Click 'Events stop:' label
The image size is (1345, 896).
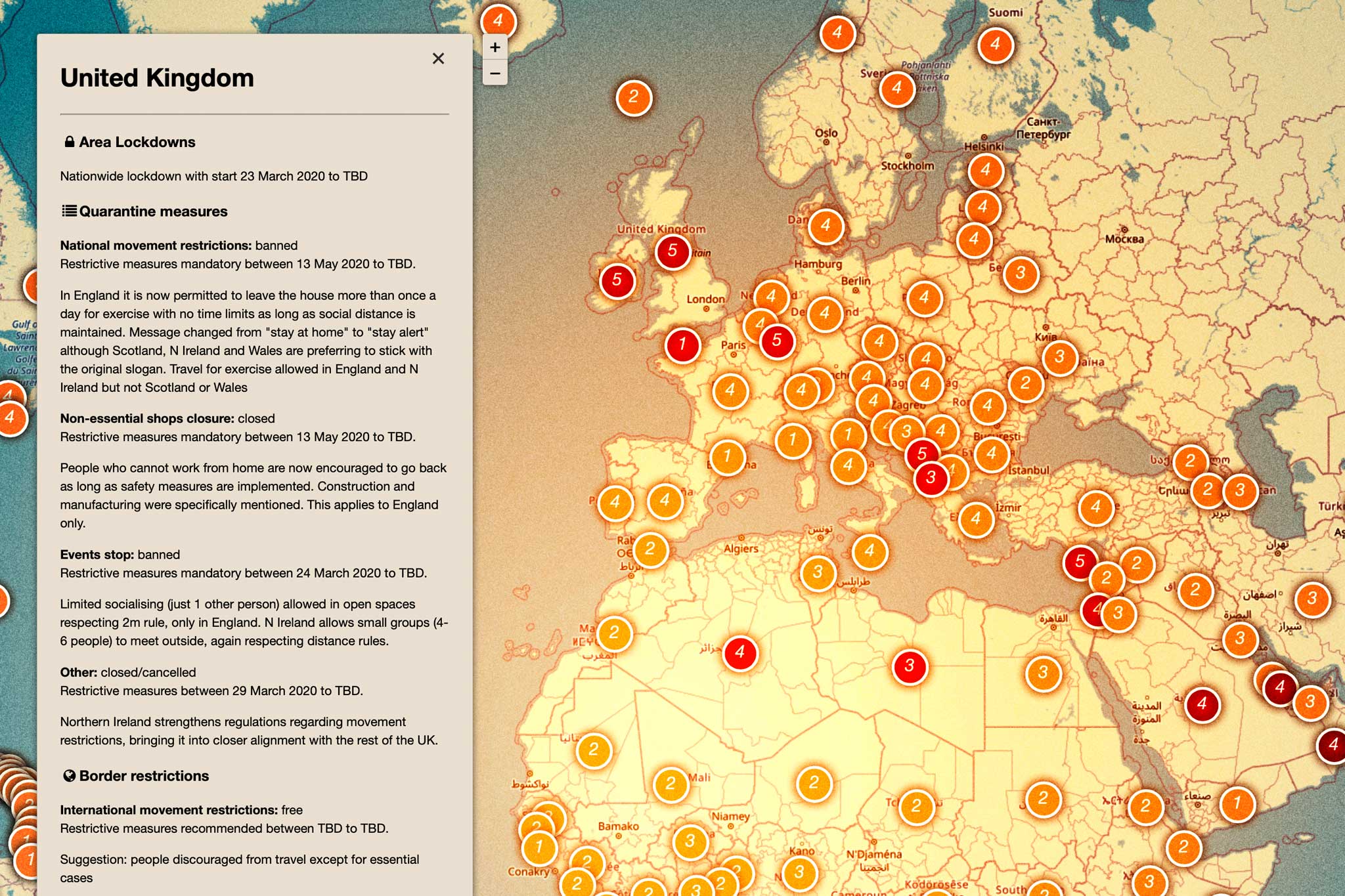tap(97, 555)
